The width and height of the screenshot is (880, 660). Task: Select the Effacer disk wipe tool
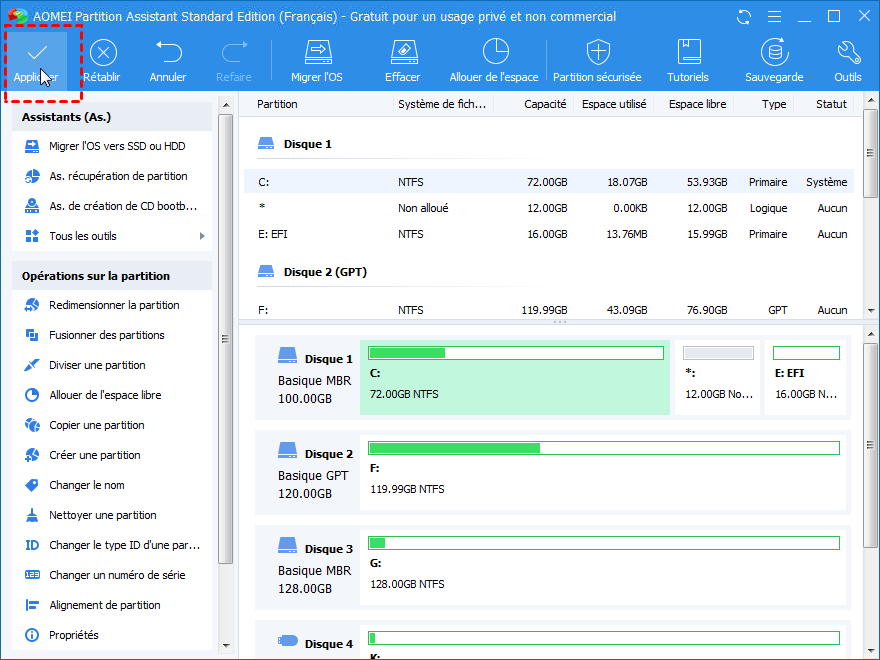click(x=402, y=52)
